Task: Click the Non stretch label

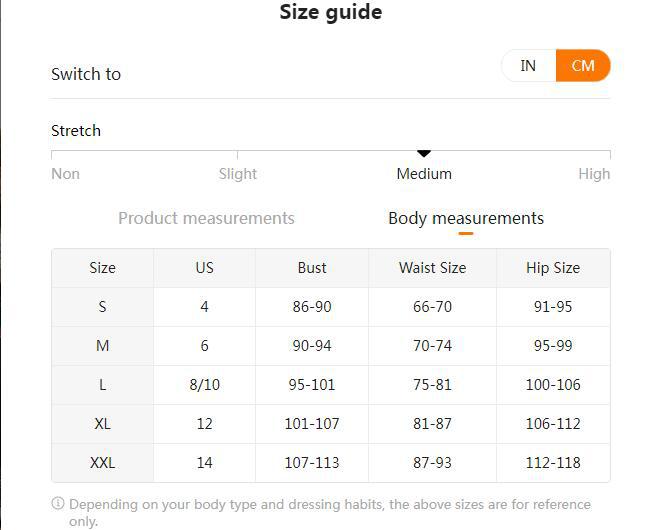Action: [x=65, y=174]
